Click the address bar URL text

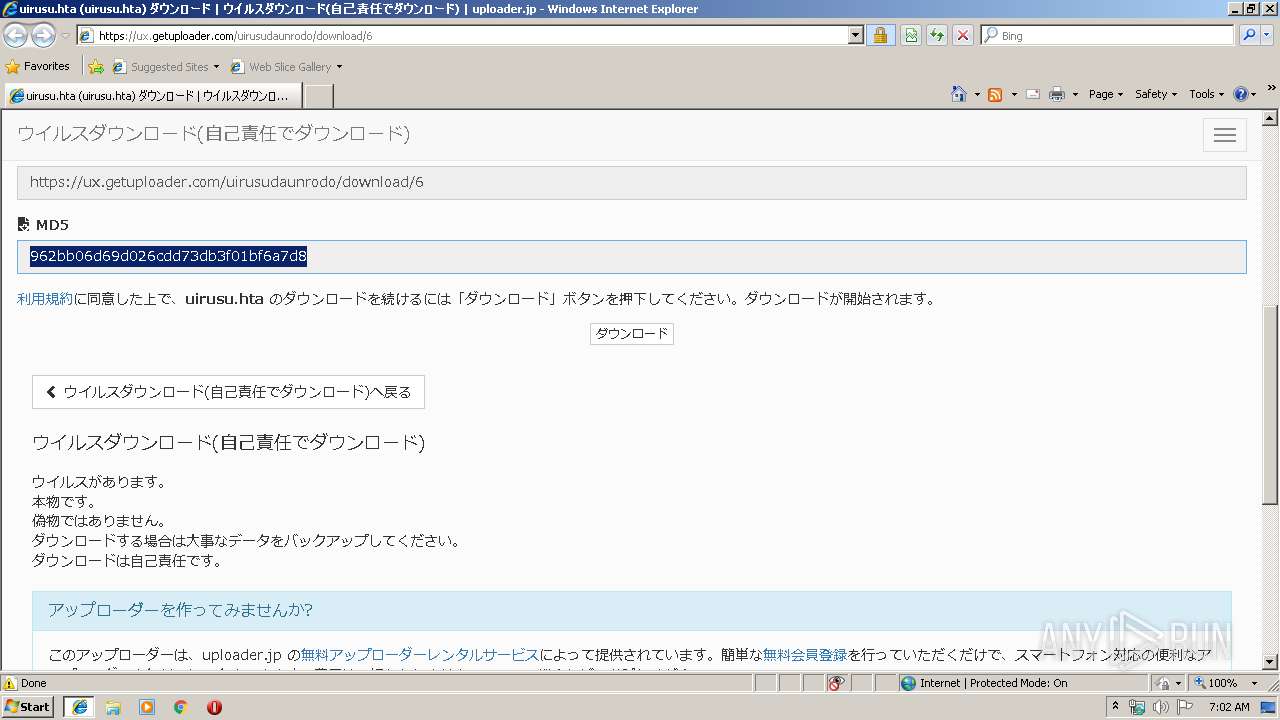[235, 36]
